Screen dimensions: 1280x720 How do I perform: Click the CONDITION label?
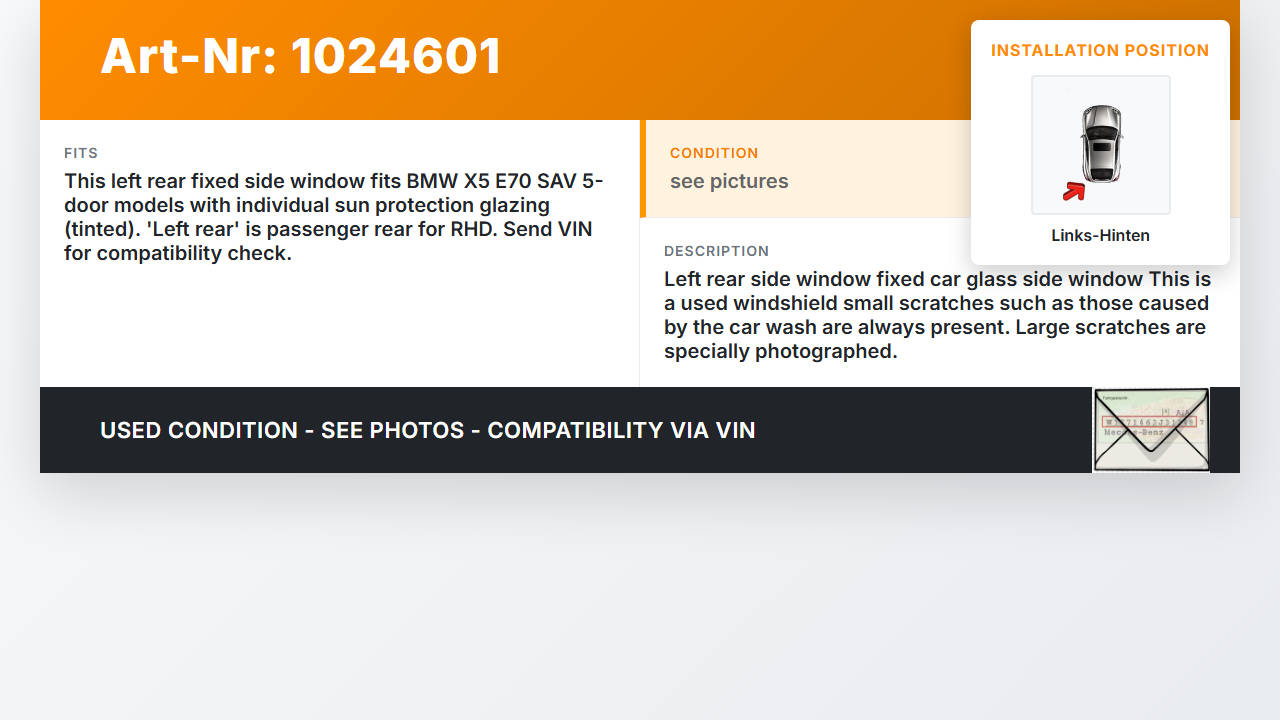pos(714,153)
